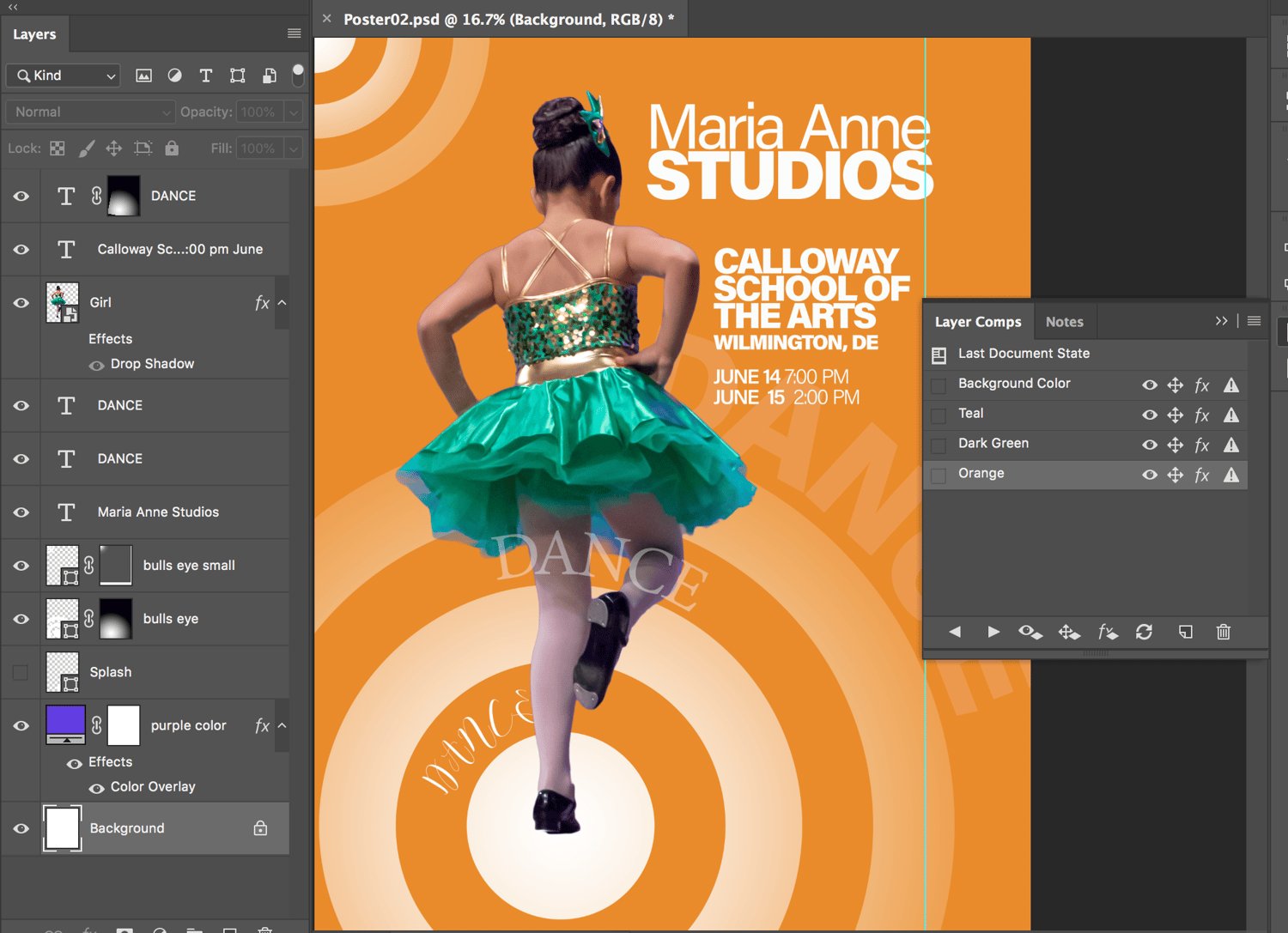Filter layers by pixel layers icon

click(143, 76)
